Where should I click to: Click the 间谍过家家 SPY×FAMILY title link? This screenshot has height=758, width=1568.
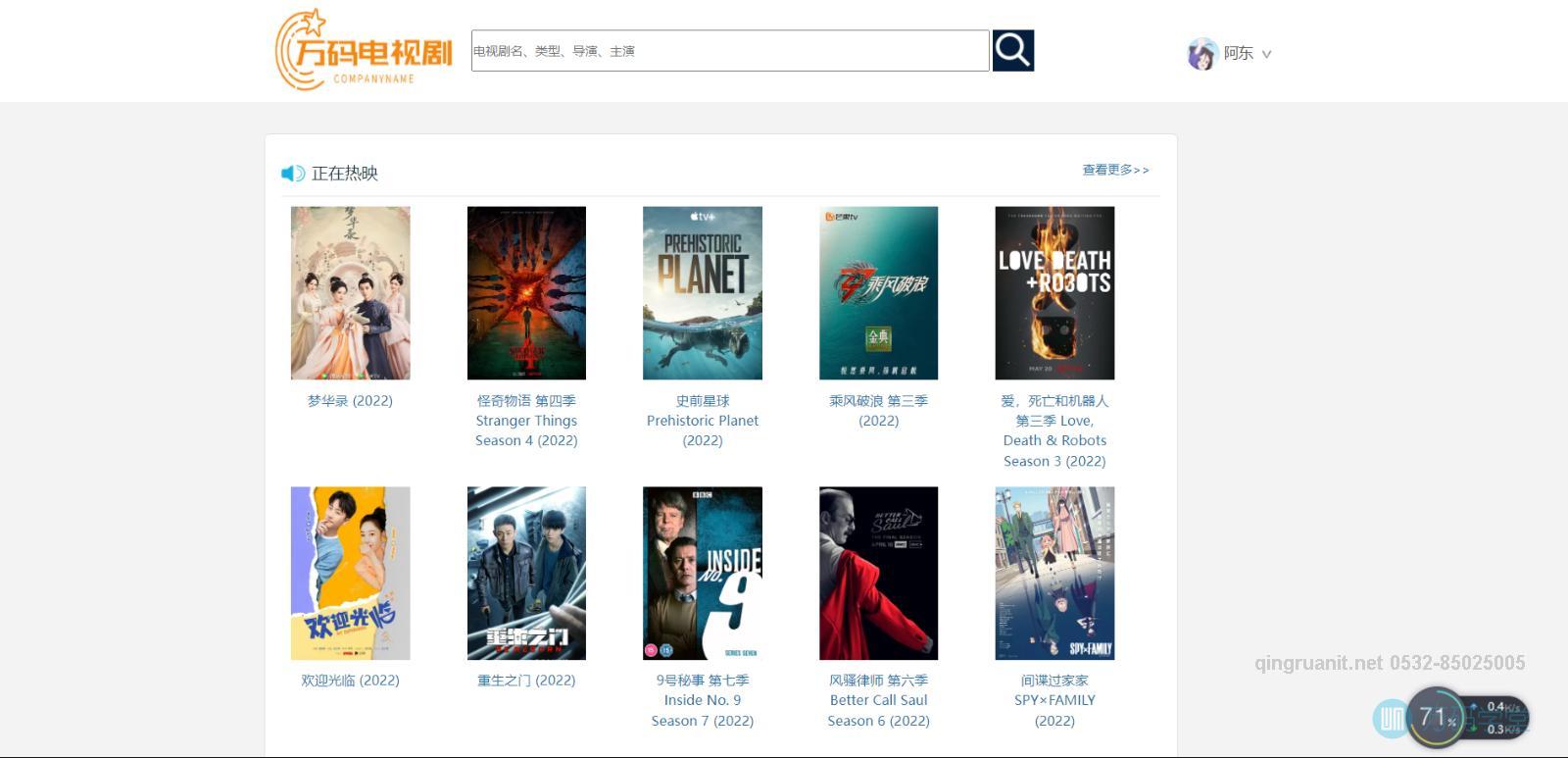[1054, 700]
